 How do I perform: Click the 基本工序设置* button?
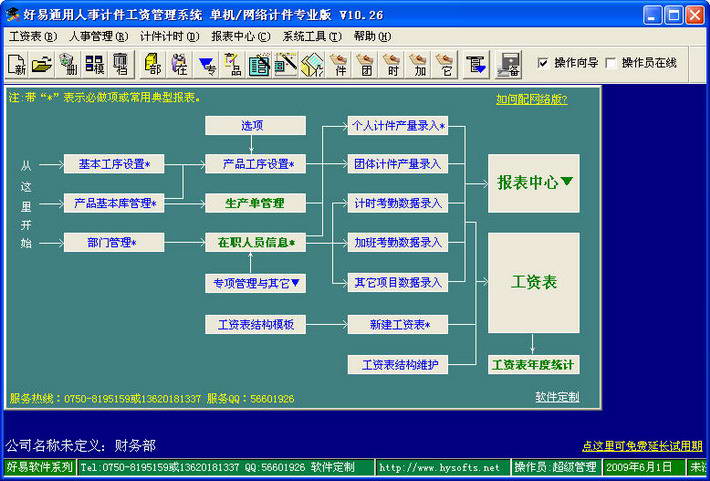pyautogui.click(x=114, y=164)
